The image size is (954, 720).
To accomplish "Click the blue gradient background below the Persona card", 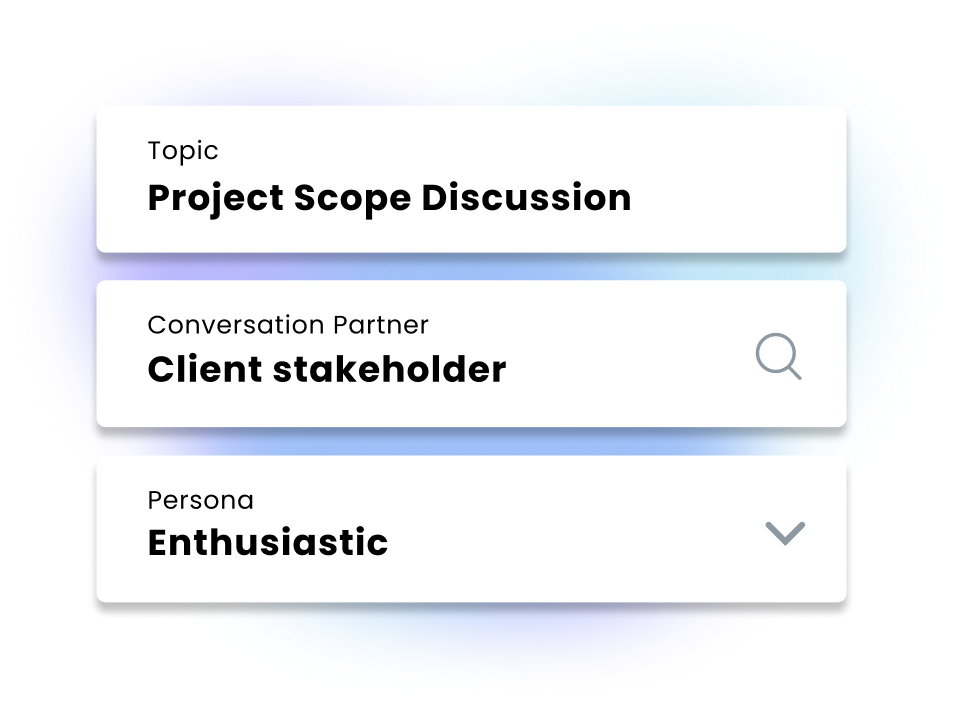I will pyautogui.click(x=470, y=640).
